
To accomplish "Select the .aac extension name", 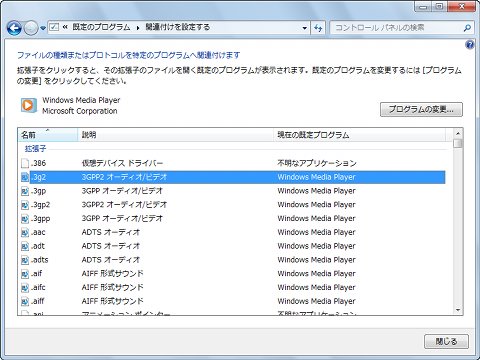I will tap(38, 232).
